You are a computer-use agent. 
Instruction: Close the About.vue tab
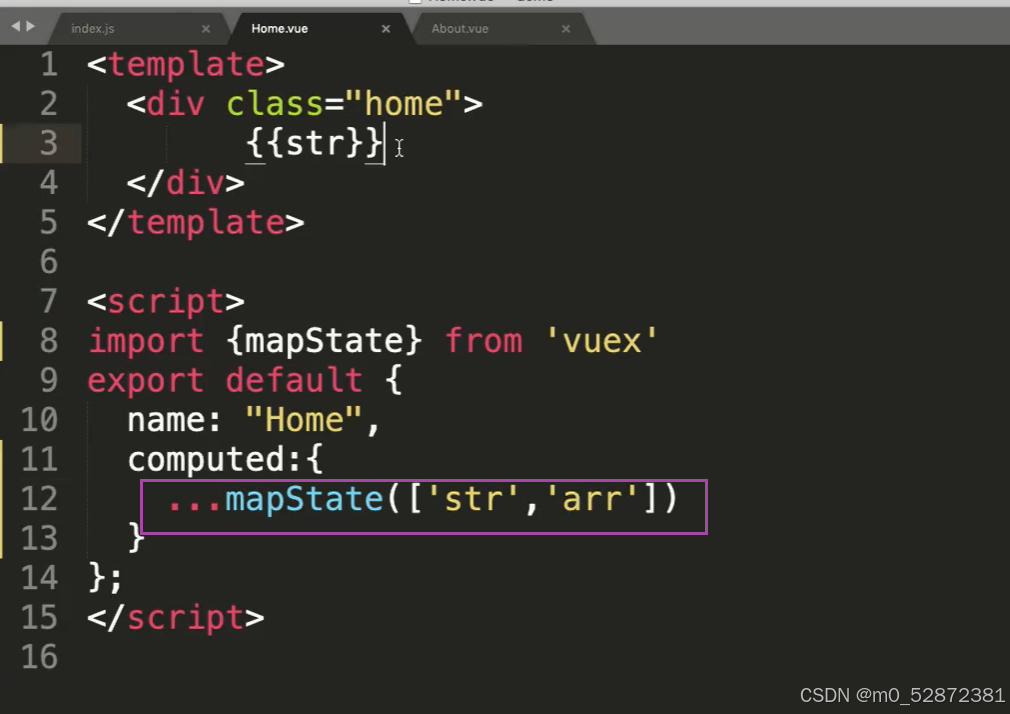pos(566,28)
